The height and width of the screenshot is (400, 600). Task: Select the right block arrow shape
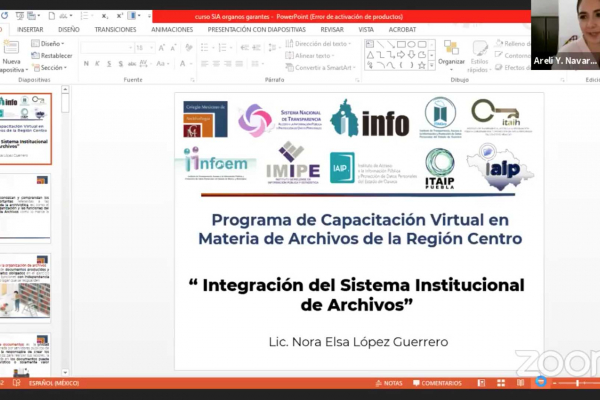click(x=401, y=55)
